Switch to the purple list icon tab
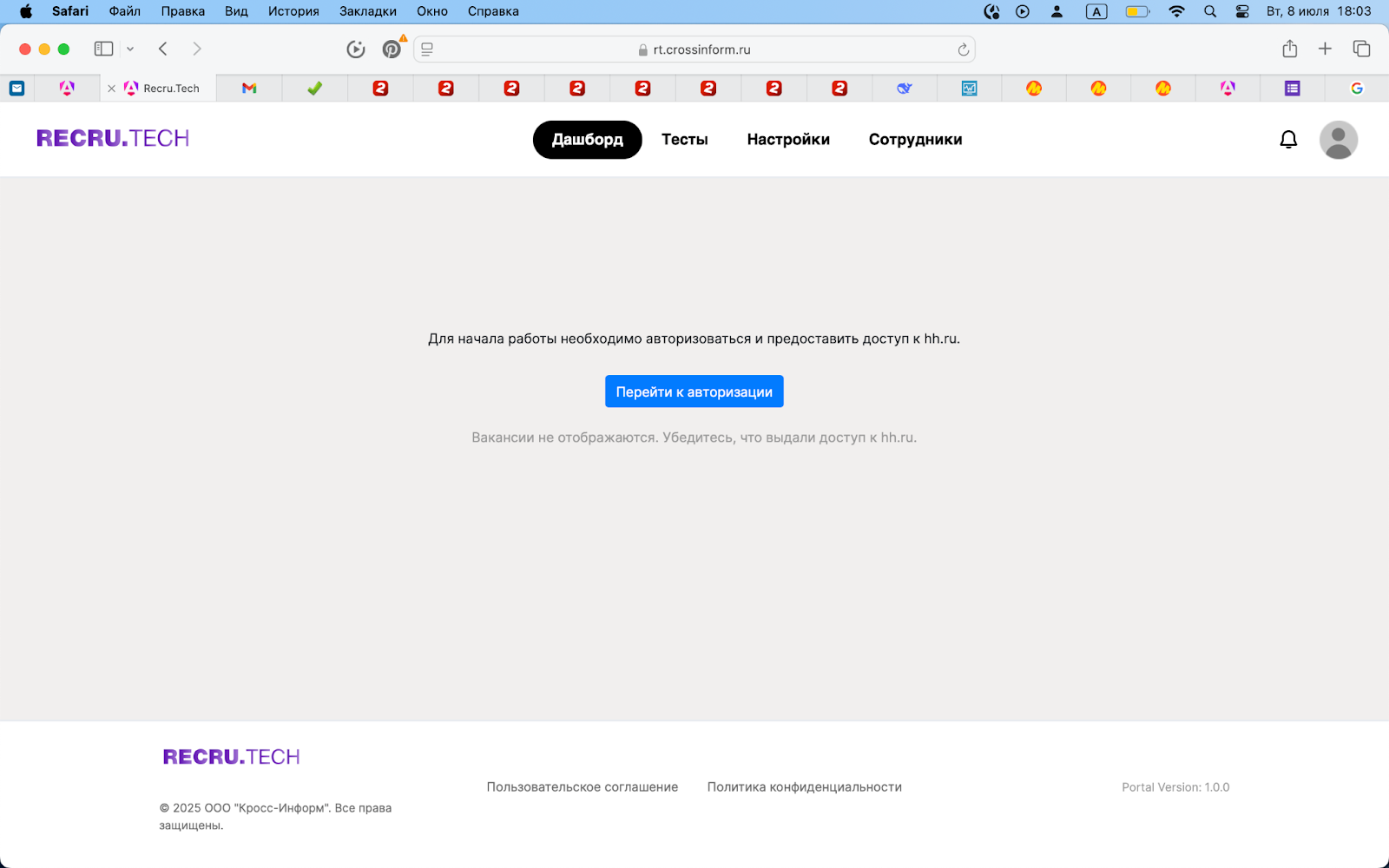 [x=1293, y=88]
